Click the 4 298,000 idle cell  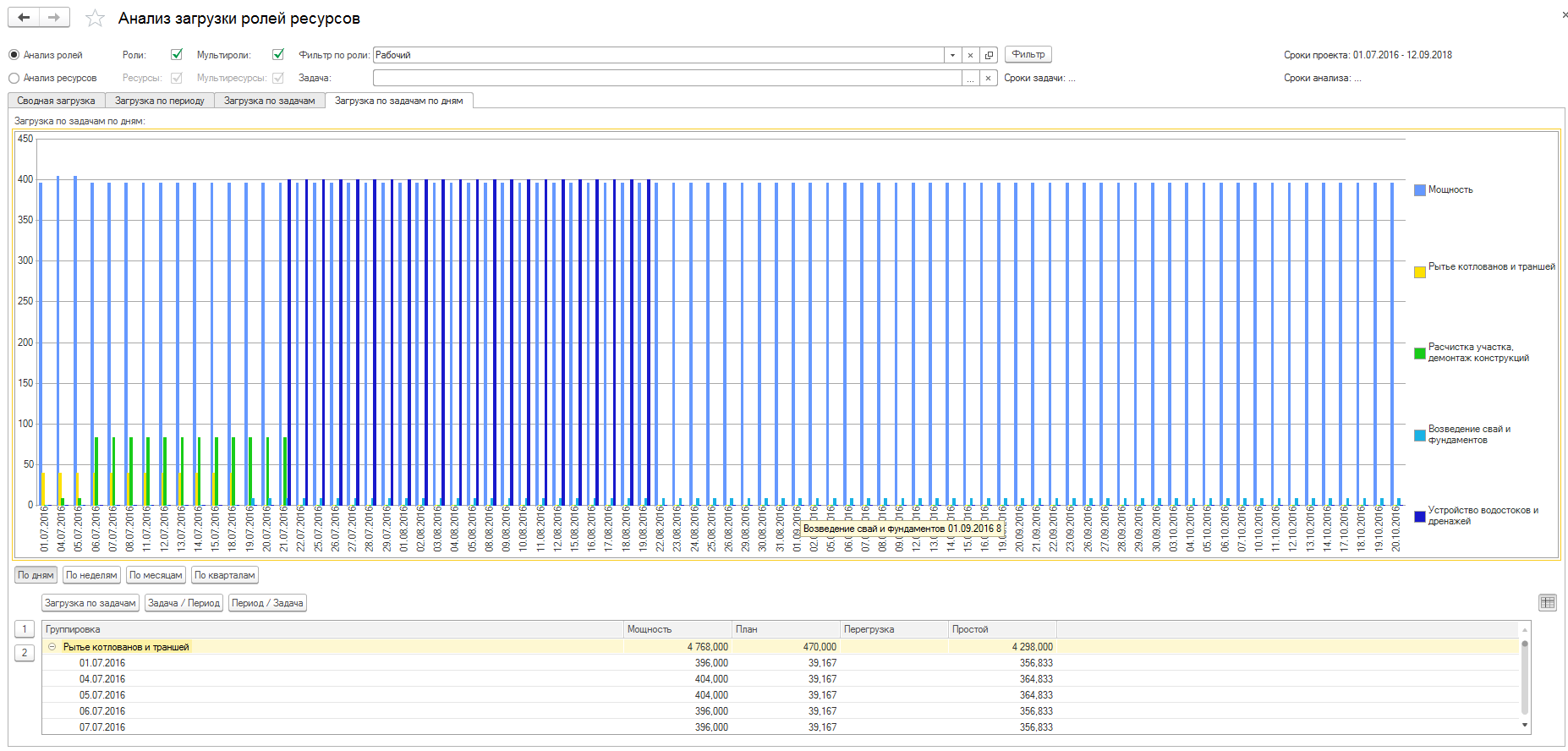point(1002,647)
